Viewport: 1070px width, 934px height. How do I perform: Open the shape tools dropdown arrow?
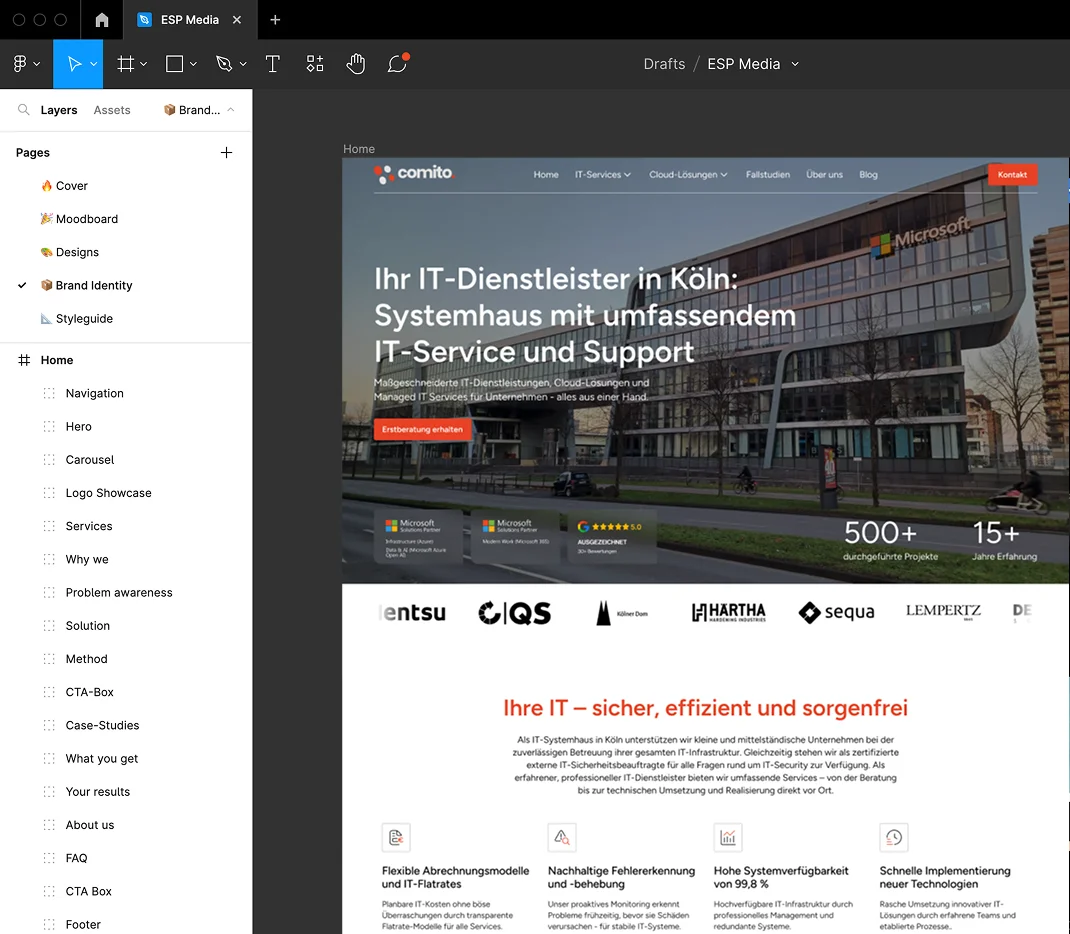point(193,64)
